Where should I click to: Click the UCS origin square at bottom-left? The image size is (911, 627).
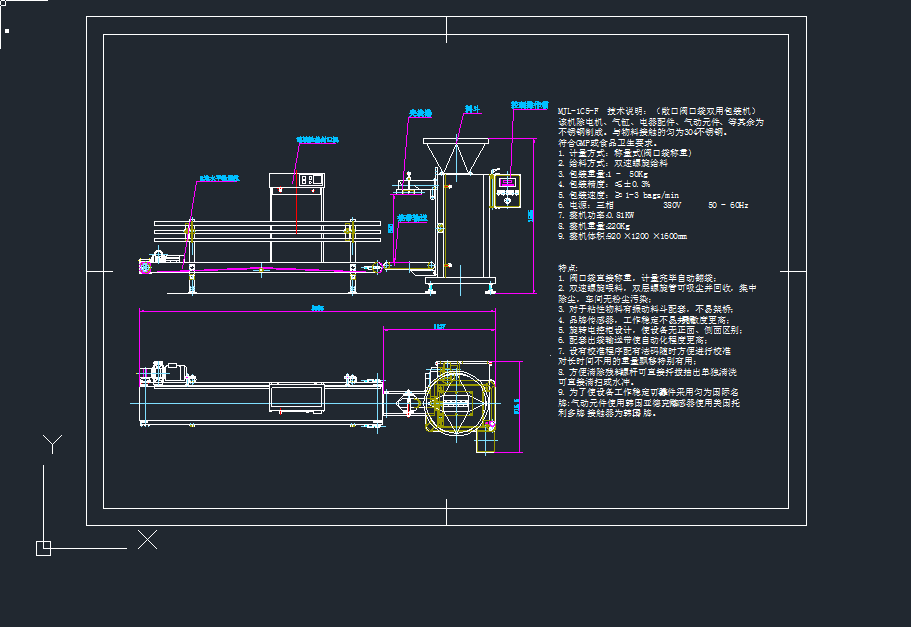(43, 547)
